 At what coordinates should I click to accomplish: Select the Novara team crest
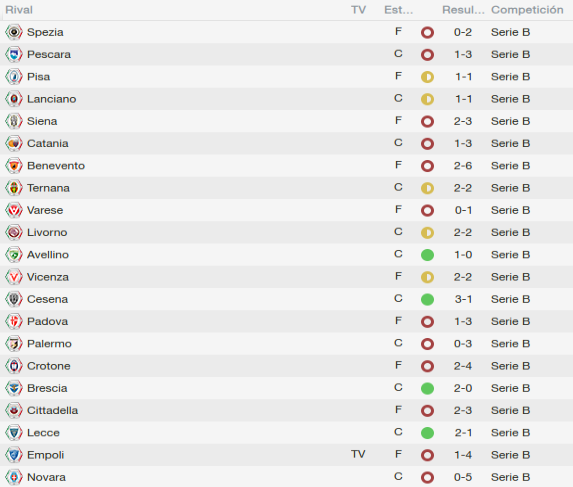(14, 477)
